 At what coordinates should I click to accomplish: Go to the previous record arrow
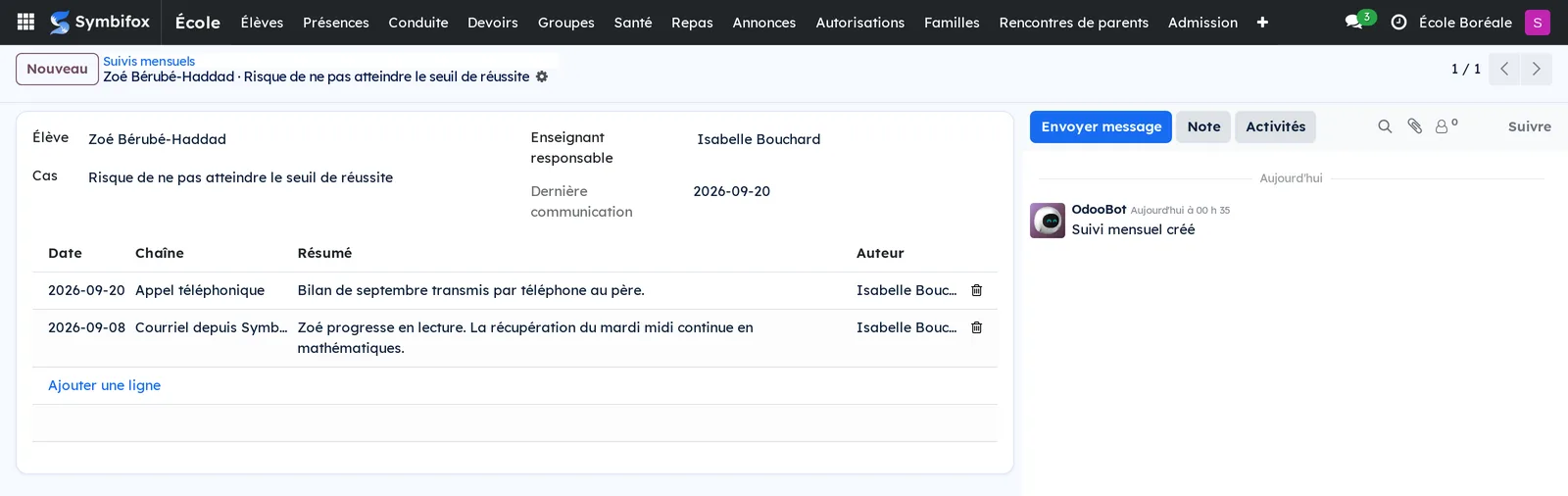tap(1504, 69)
